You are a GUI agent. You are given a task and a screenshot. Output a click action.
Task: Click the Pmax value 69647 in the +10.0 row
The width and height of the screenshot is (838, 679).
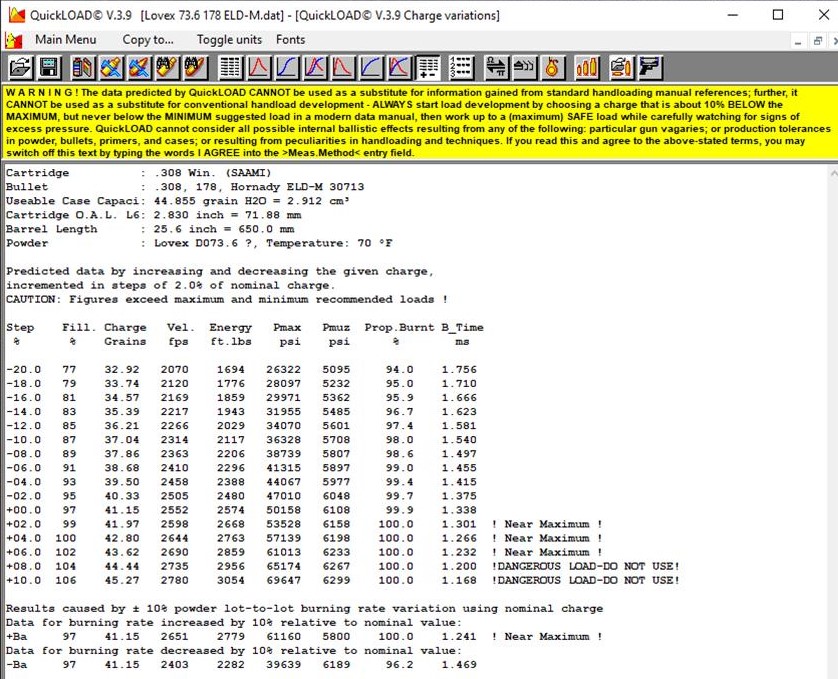click(x=284, y=580)
